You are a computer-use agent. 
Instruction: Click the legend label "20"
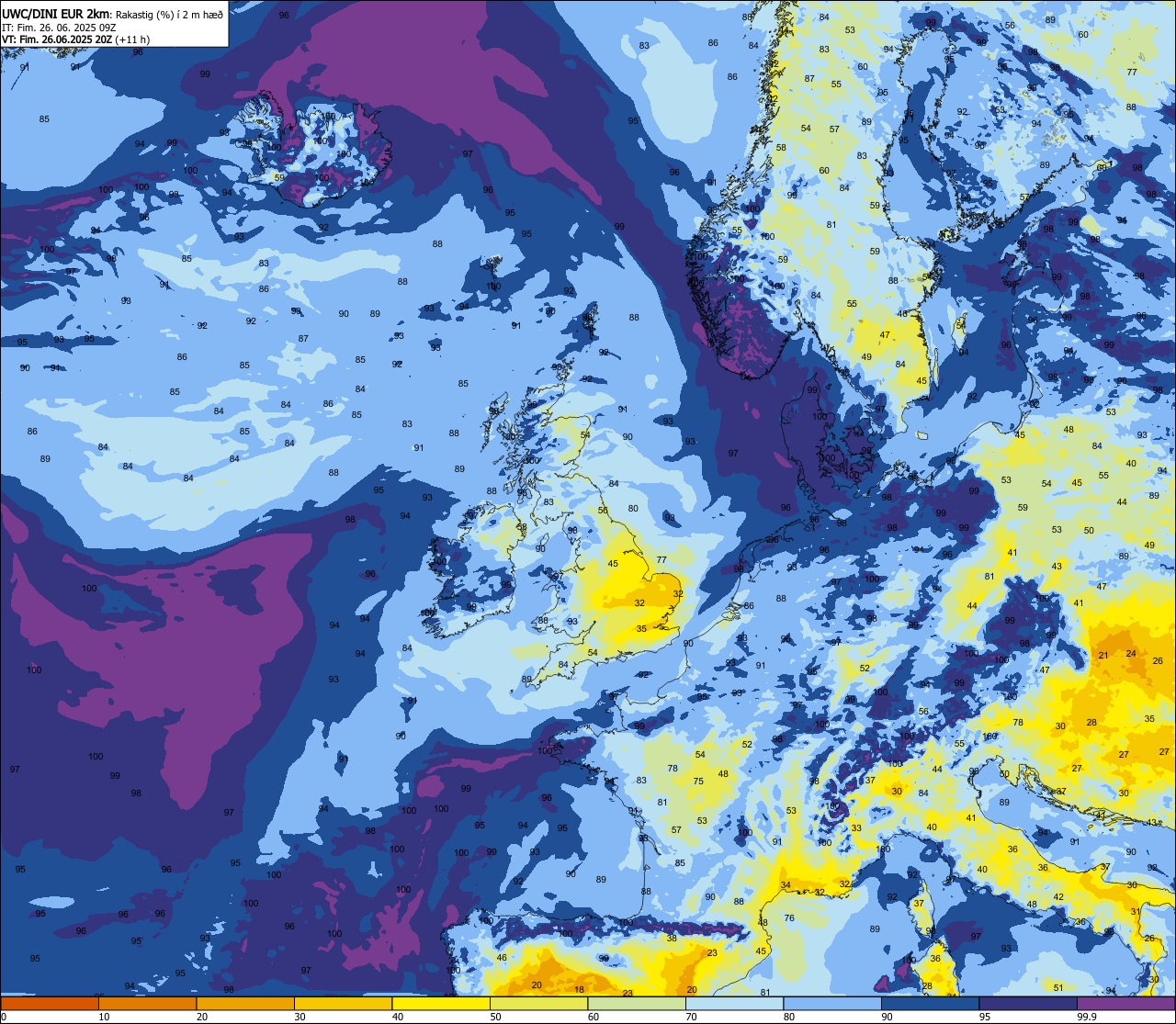point(202,1017)
